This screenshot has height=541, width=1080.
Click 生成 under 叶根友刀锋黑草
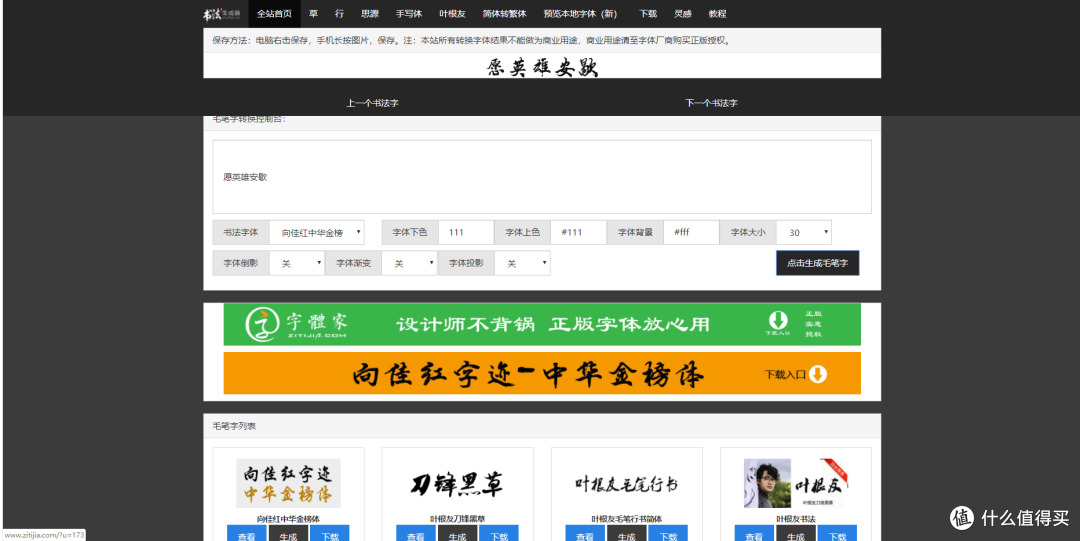pyautogui.click(x=457, y=535)
